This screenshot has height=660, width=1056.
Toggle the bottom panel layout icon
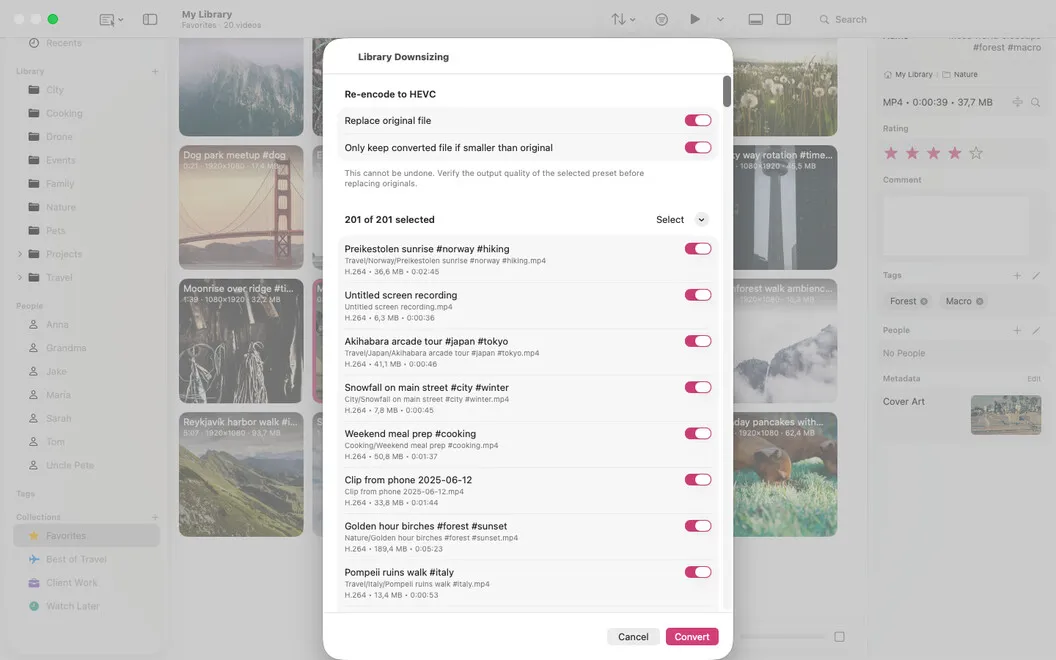[756, 20]
